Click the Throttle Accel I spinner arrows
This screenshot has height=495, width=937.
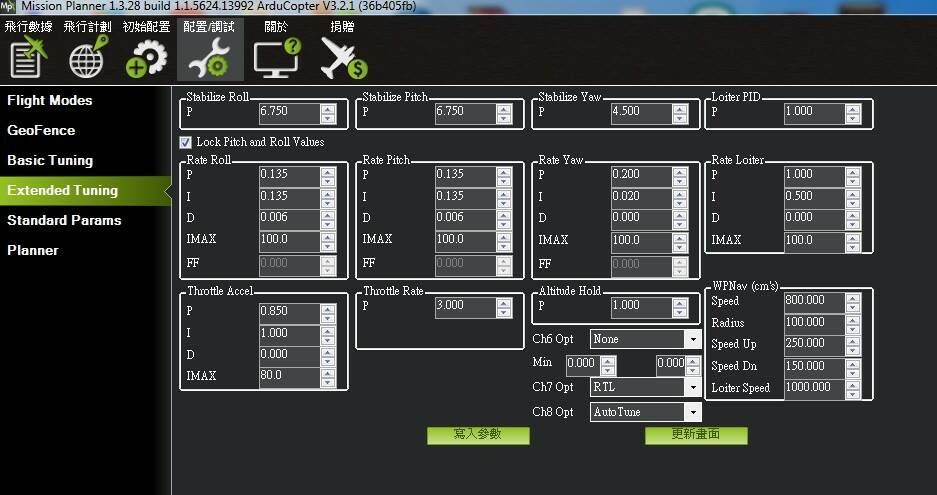(328, 335)
